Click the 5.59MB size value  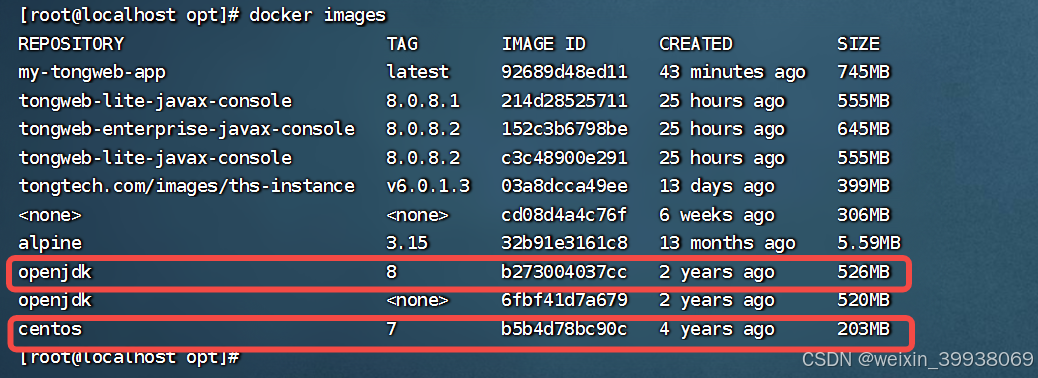click(x=869, y=243)
